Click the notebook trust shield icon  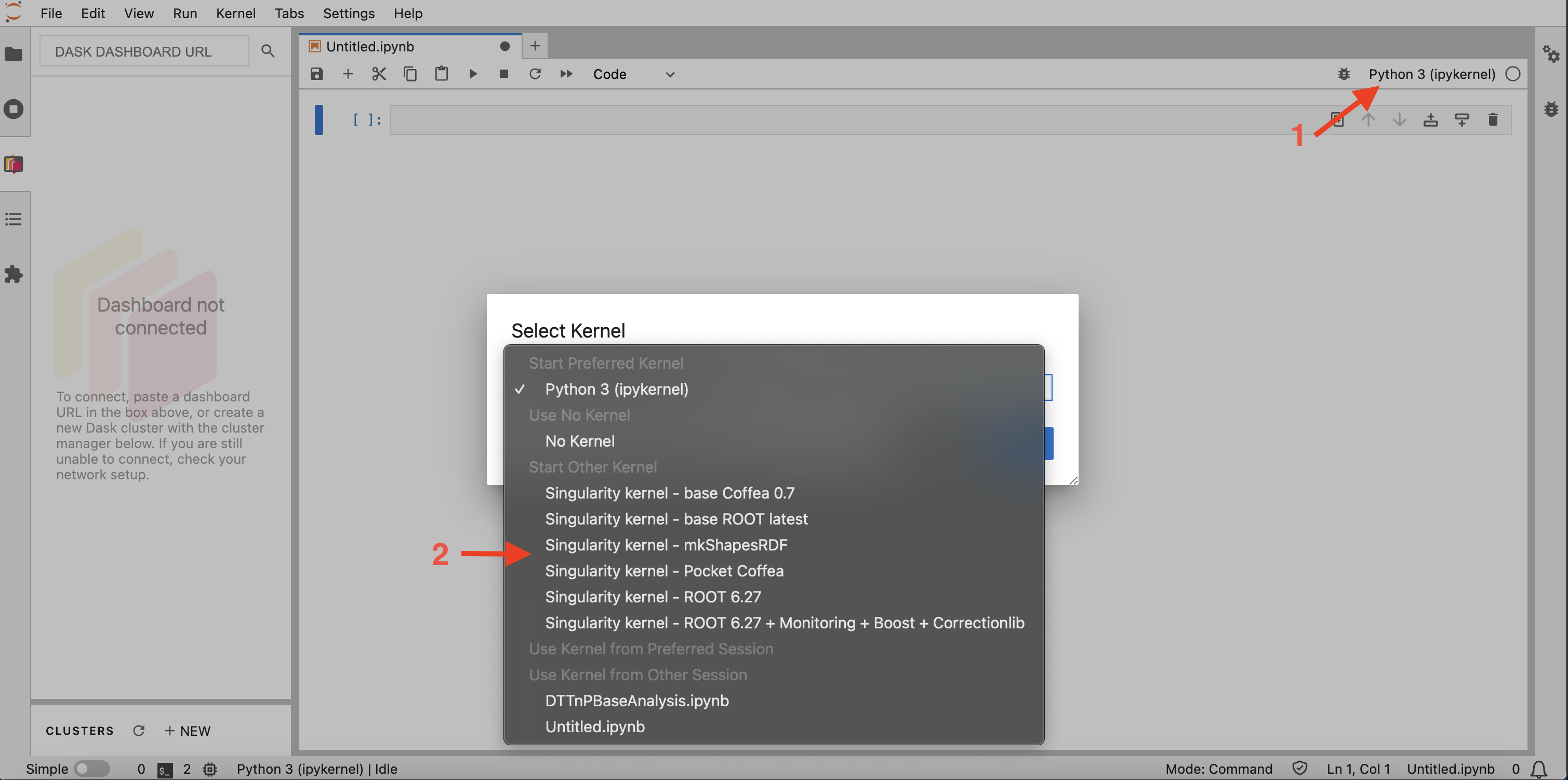tap(1299, 769)
